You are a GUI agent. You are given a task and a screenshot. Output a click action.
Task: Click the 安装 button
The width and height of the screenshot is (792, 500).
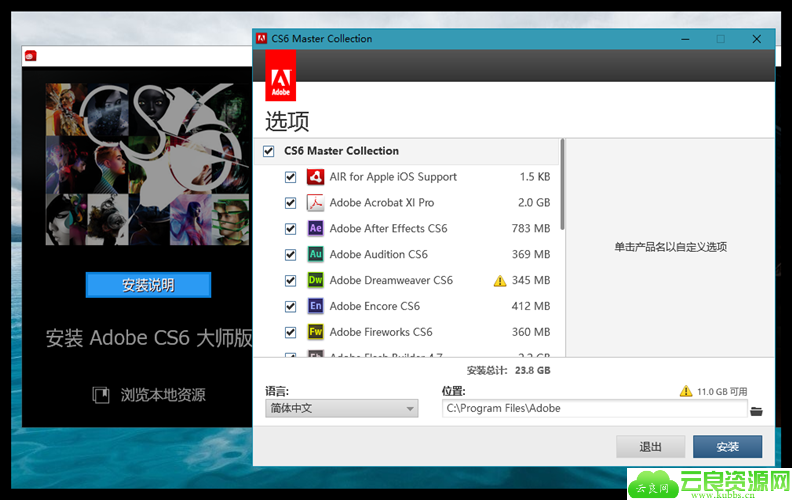[727, 446]
